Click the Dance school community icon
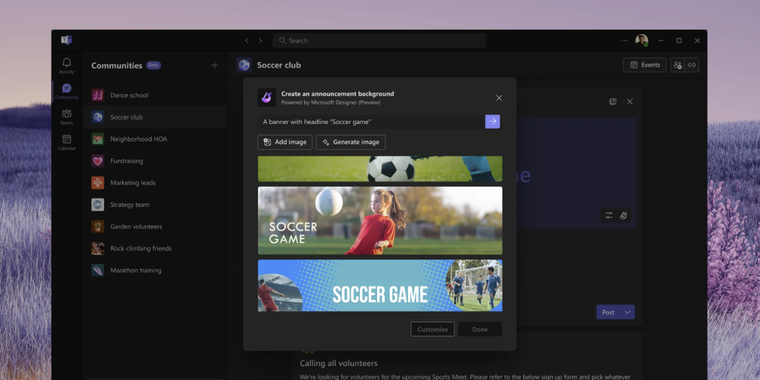 pos(98,95)
